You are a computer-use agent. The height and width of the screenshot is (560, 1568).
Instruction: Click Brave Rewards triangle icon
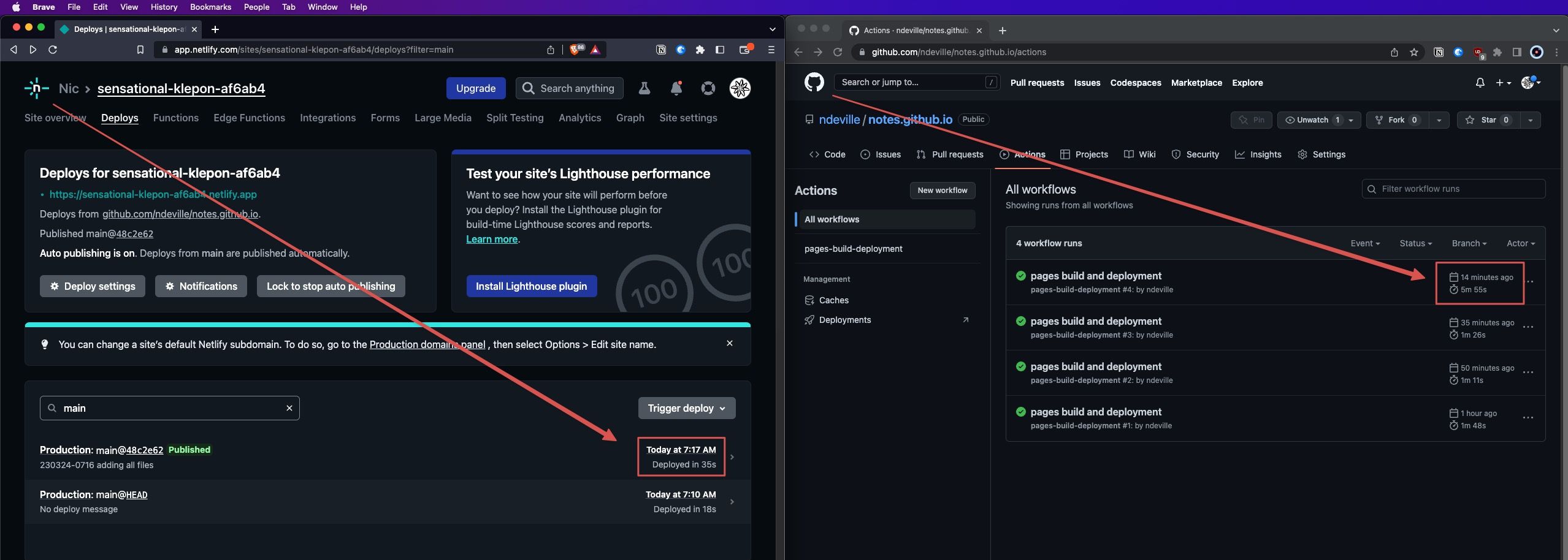[595, 50]
